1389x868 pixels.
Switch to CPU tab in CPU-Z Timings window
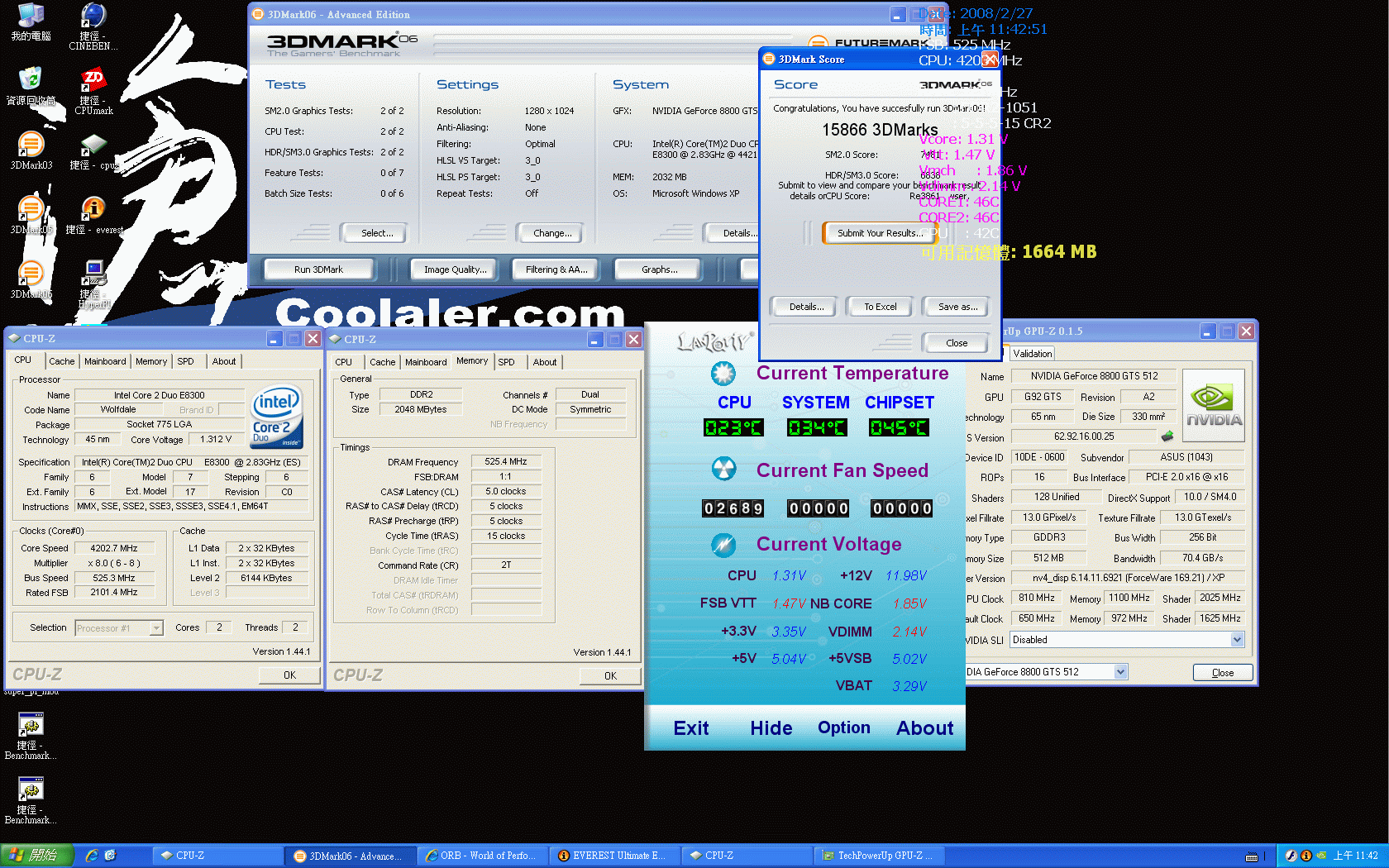(343, 362)
